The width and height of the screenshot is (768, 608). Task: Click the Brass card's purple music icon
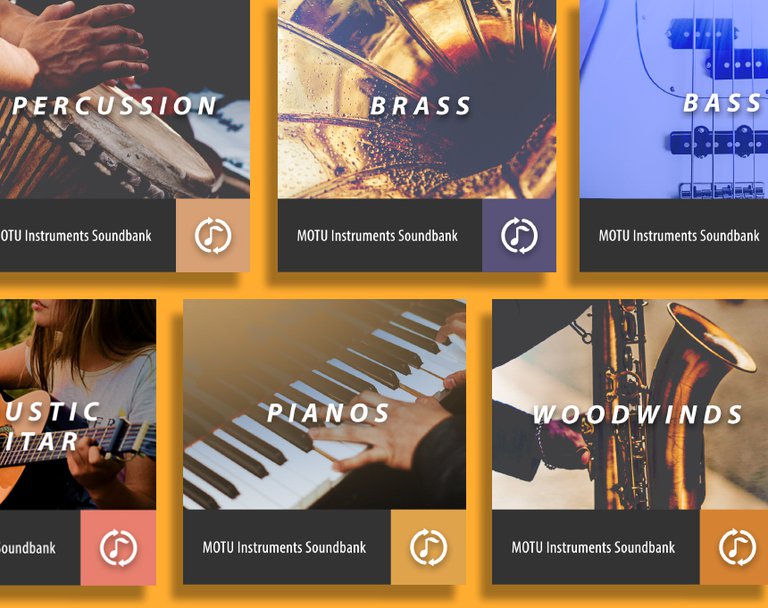519,236
